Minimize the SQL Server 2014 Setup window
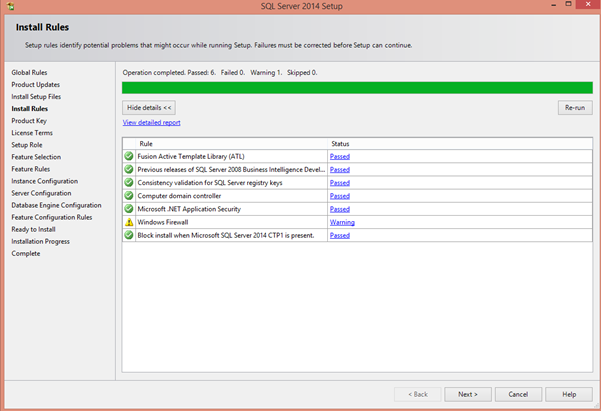 [x=553, y=5]
